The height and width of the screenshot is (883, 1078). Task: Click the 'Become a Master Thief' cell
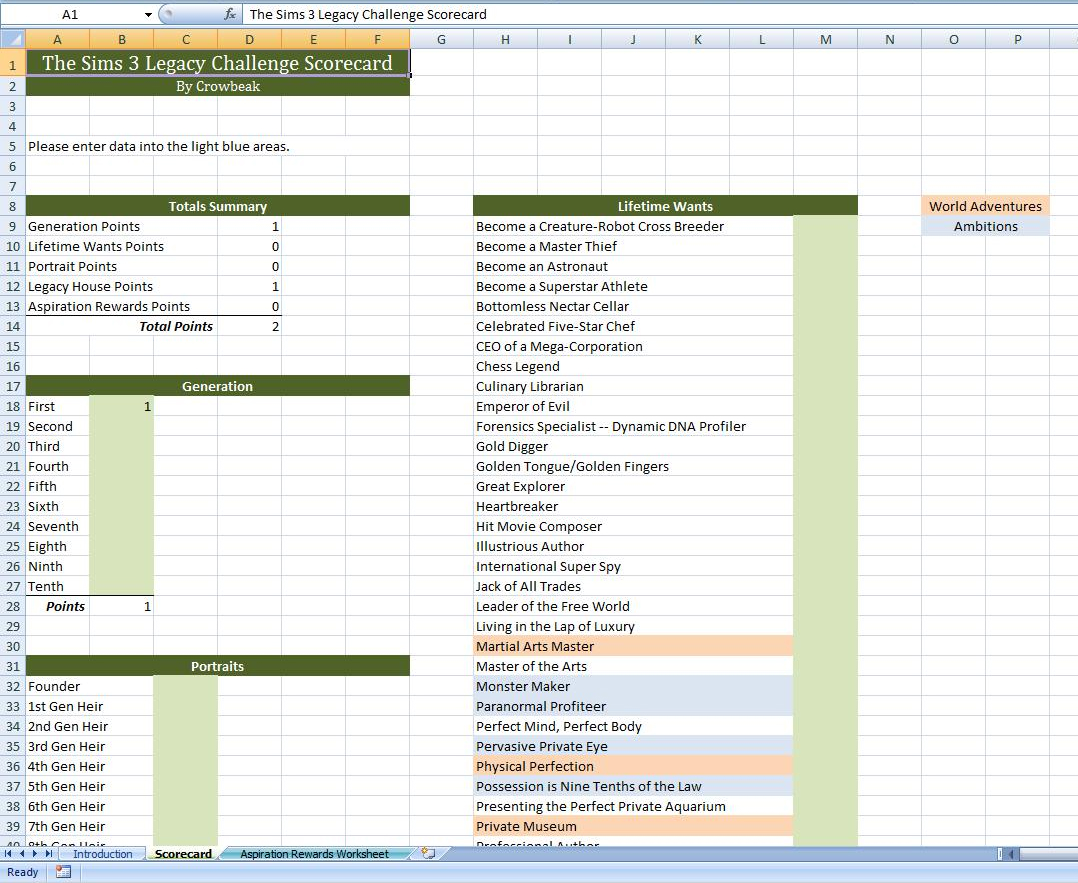coord(633,246)
